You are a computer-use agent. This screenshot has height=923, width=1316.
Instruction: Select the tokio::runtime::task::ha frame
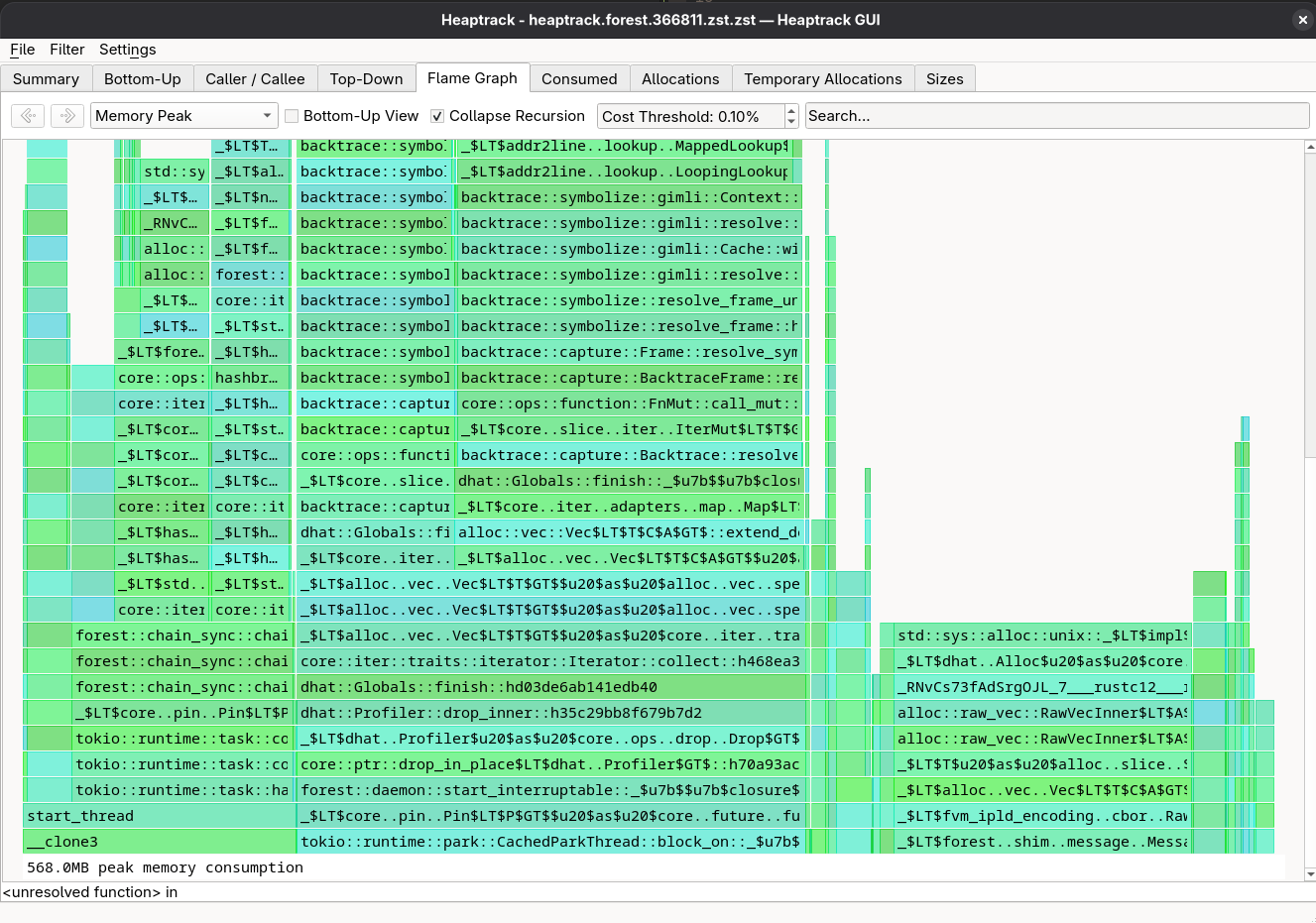(181, 790)
